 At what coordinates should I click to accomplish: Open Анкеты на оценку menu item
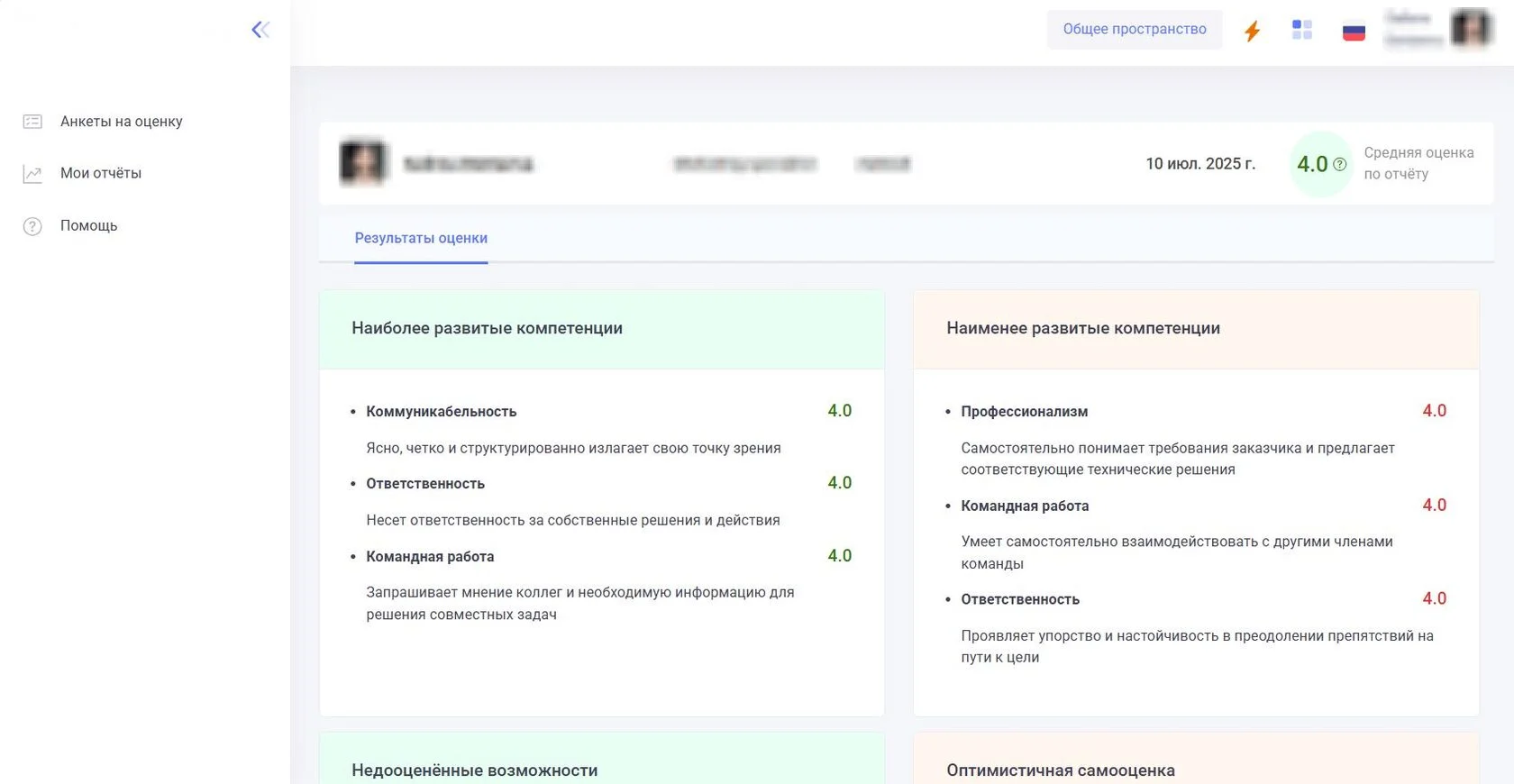[x=121, y=122]
